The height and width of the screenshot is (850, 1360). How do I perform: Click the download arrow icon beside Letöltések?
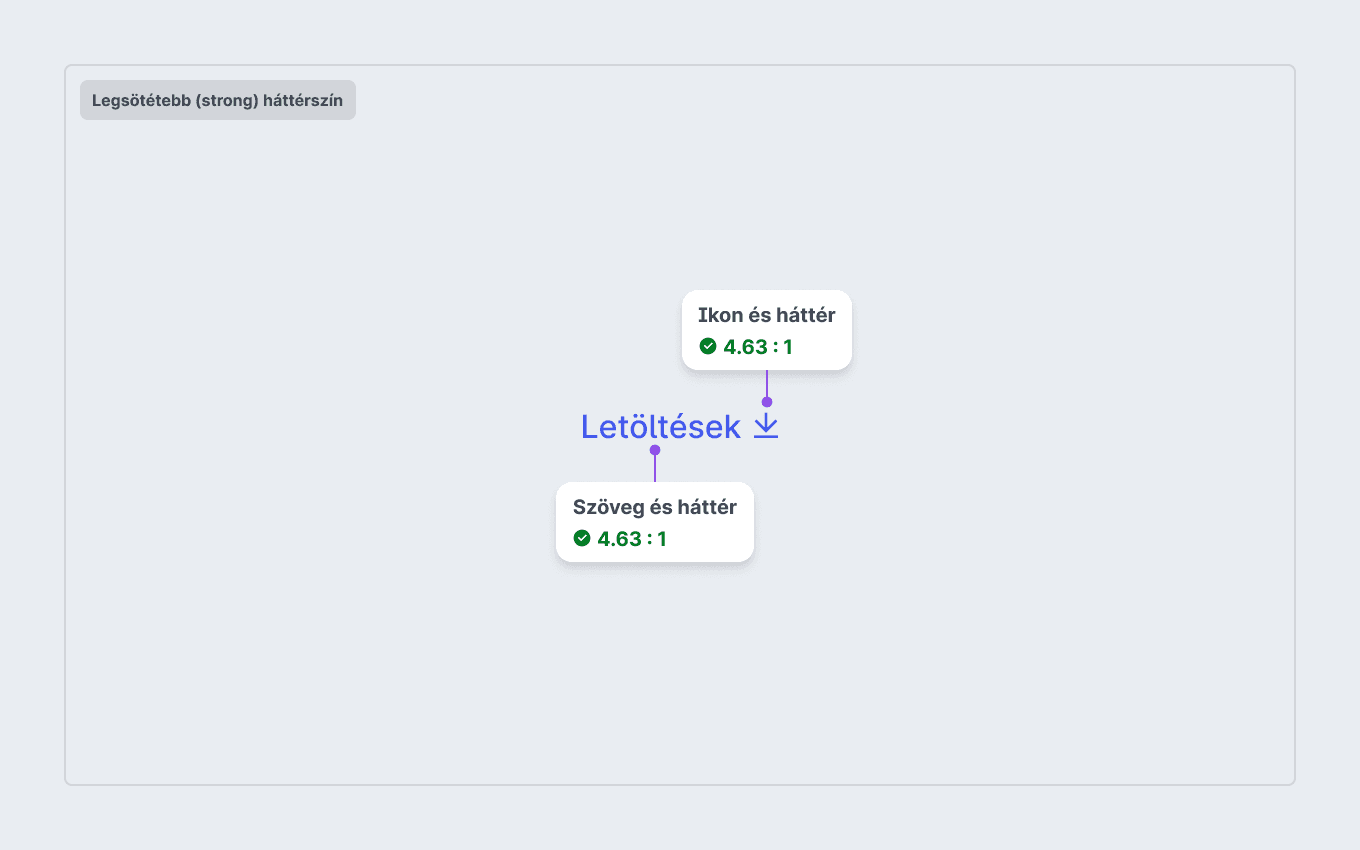point(766,426)
